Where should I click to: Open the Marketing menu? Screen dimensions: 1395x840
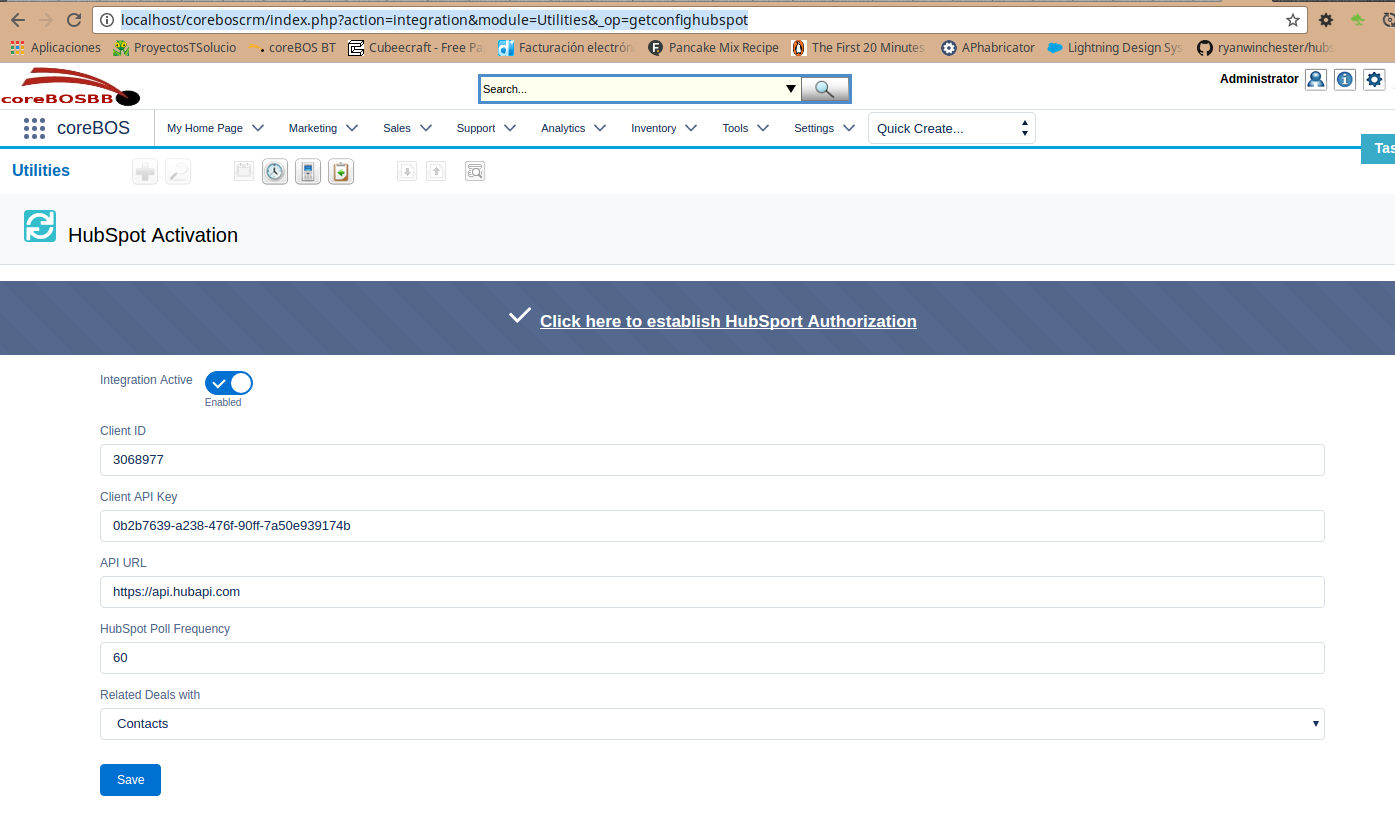coord(323,128)
